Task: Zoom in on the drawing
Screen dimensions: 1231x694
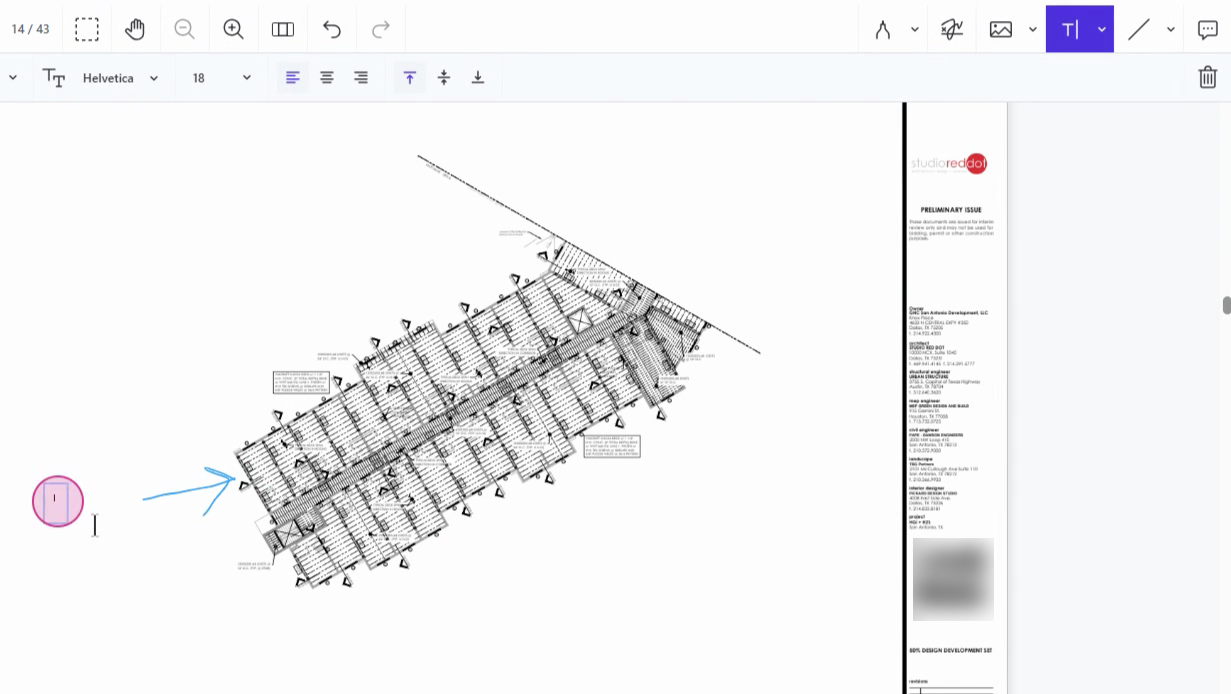Action: (x=233, y=29)
